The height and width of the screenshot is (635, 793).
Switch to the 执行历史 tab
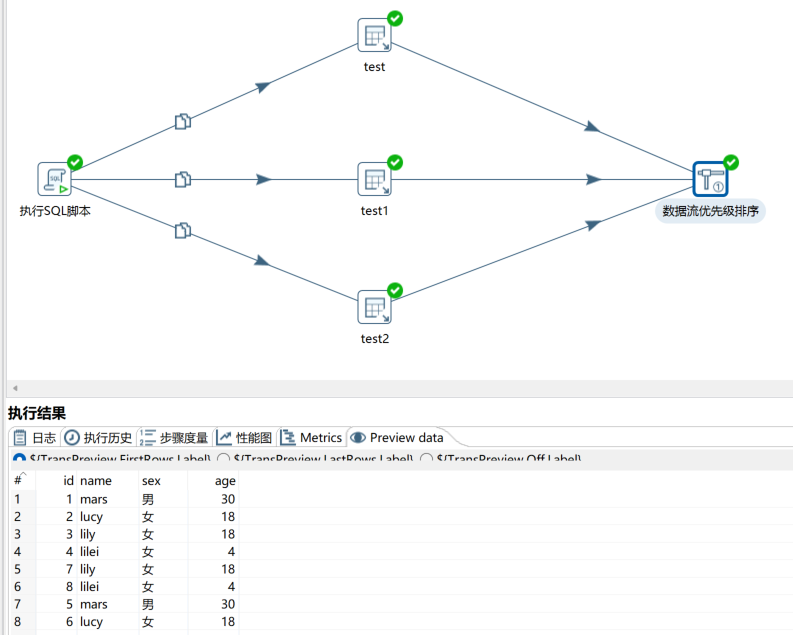click(x=98, y=437)
